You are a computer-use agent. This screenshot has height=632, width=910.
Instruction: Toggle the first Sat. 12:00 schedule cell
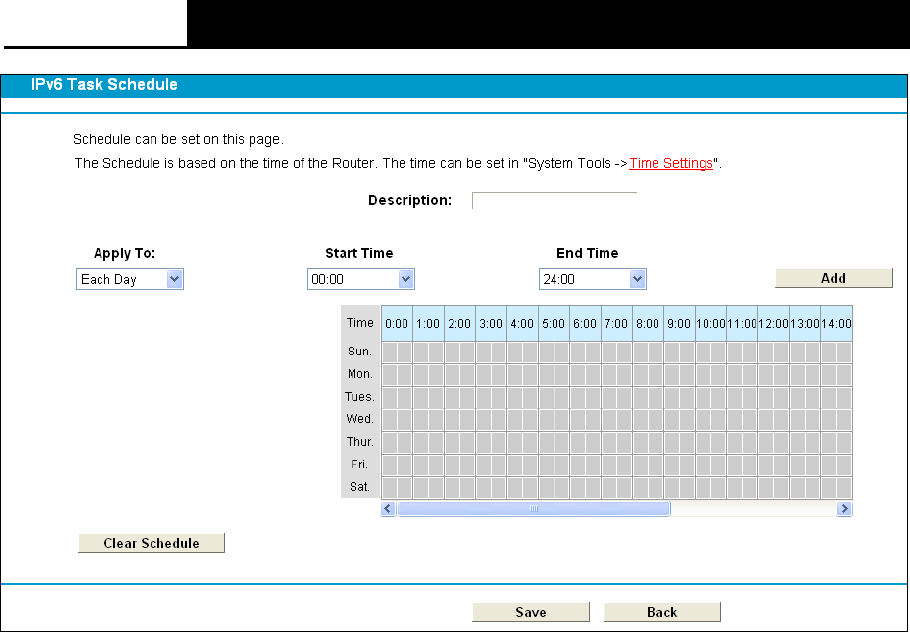coord(765,487)
